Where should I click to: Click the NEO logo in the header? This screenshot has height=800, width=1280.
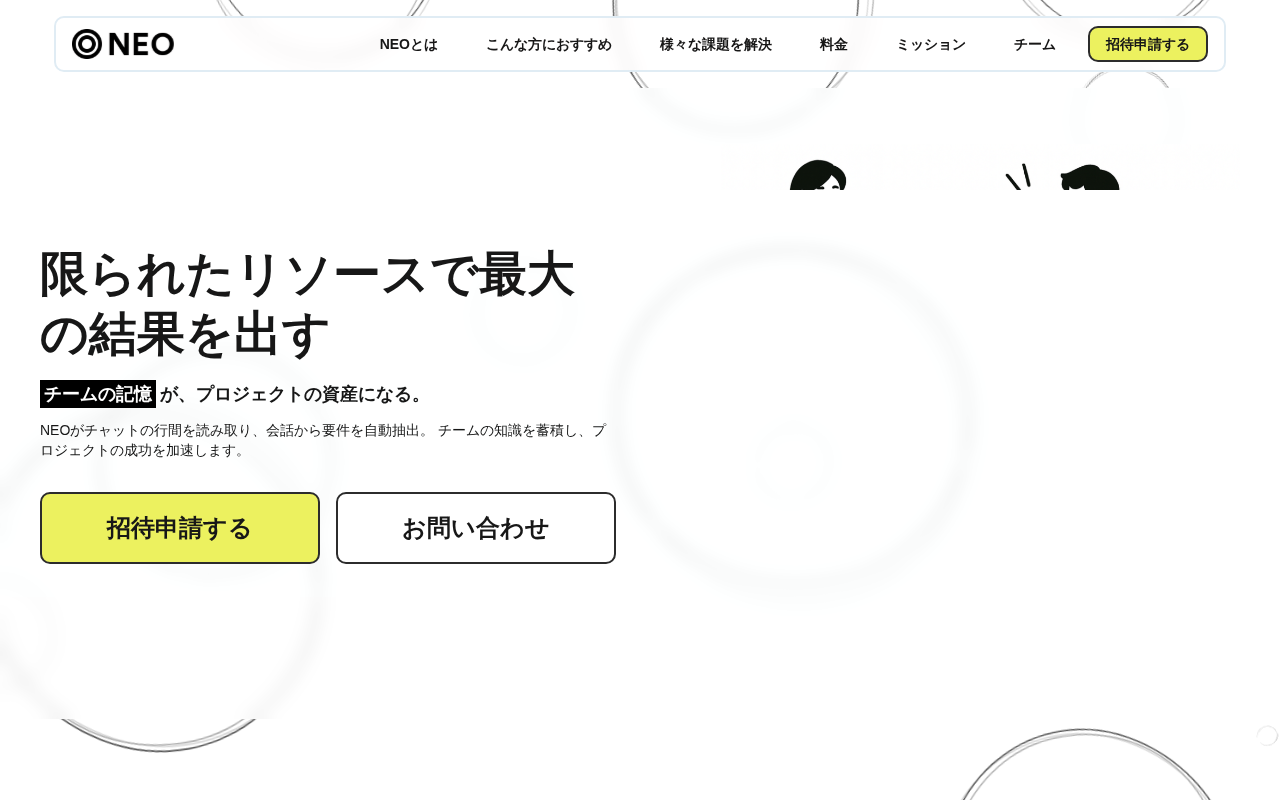(x=123, y=44)
